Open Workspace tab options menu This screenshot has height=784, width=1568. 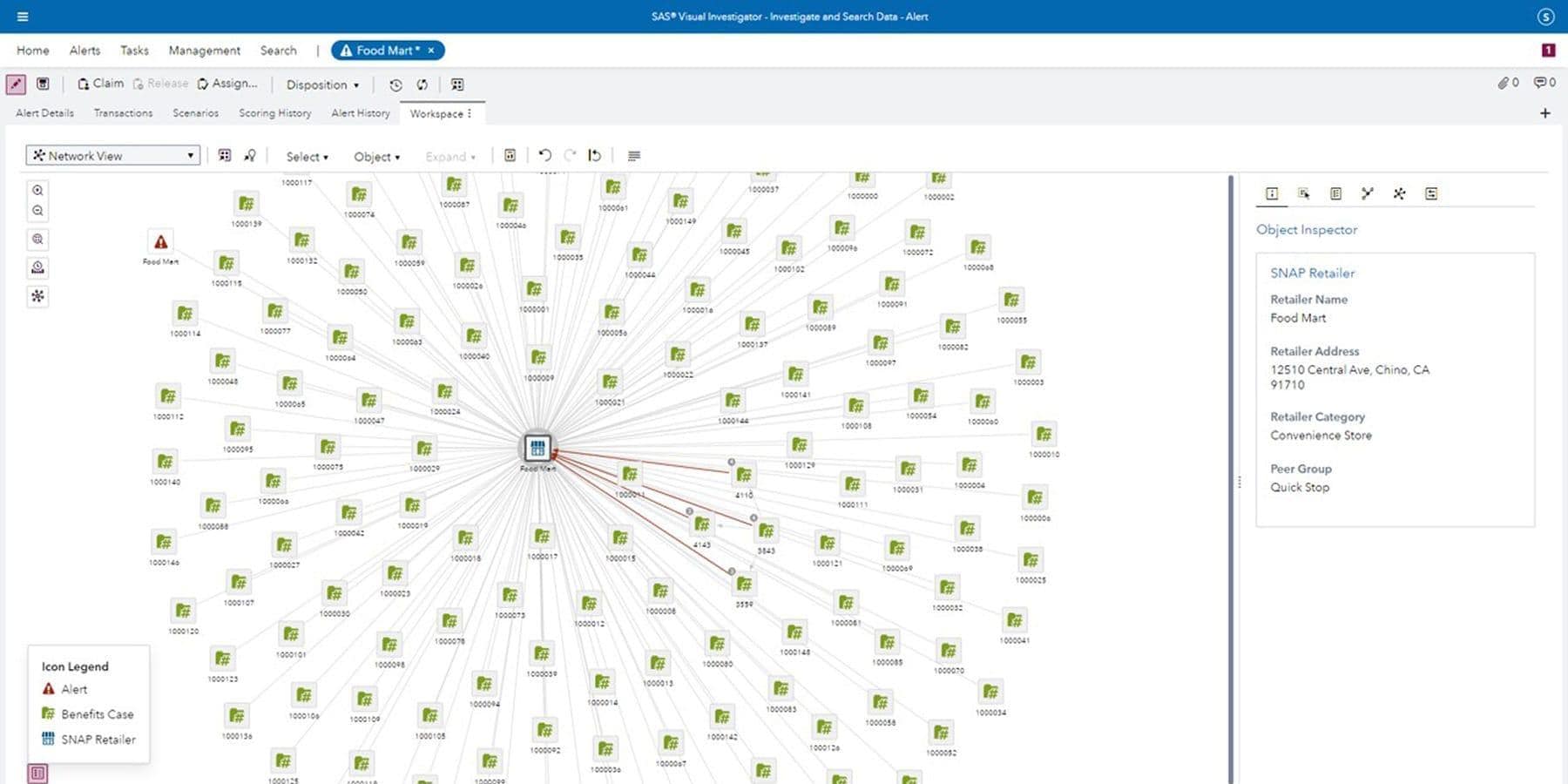470,113
